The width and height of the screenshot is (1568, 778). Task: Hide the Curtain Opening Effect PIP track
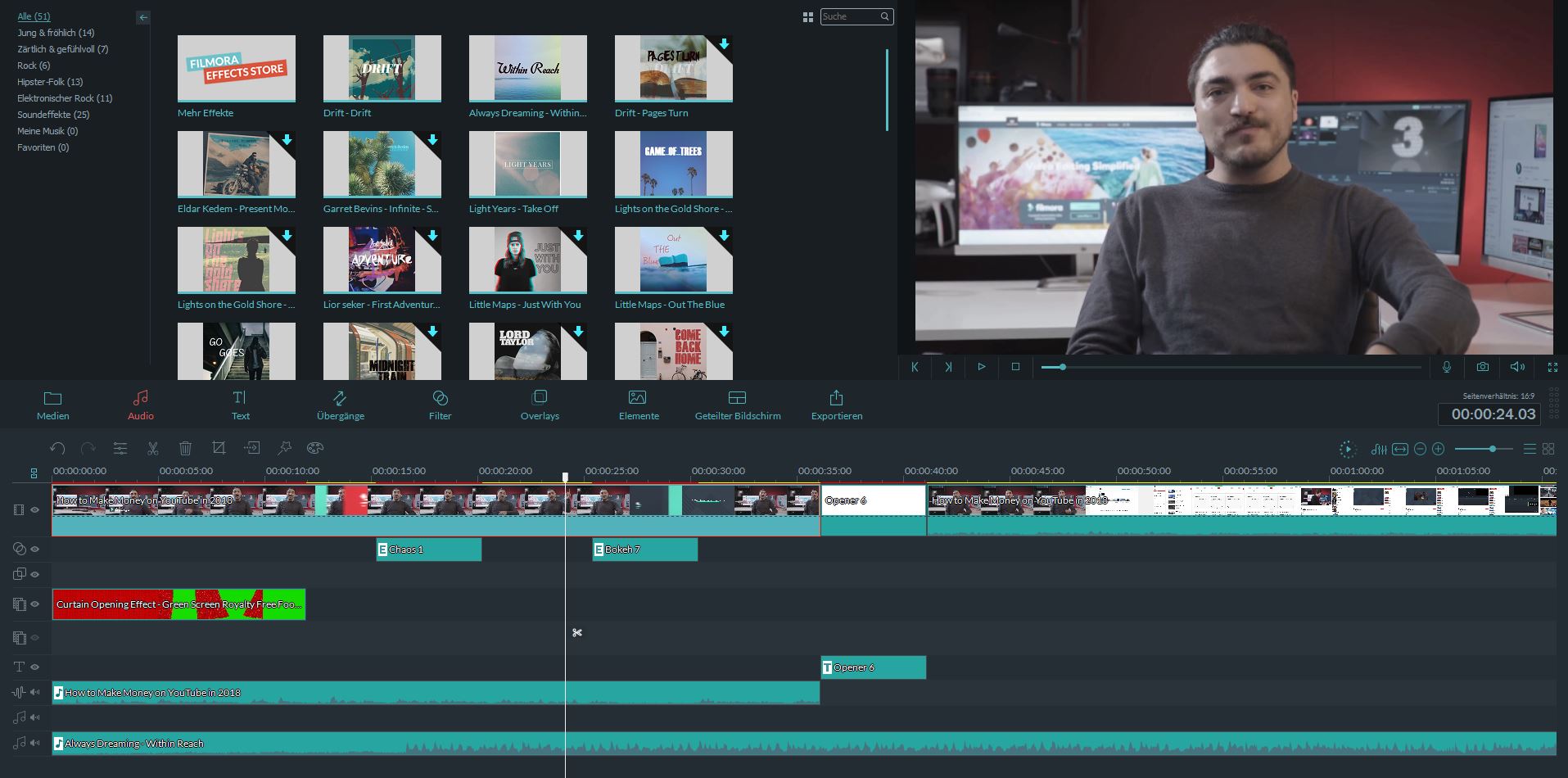click(35, 604)
